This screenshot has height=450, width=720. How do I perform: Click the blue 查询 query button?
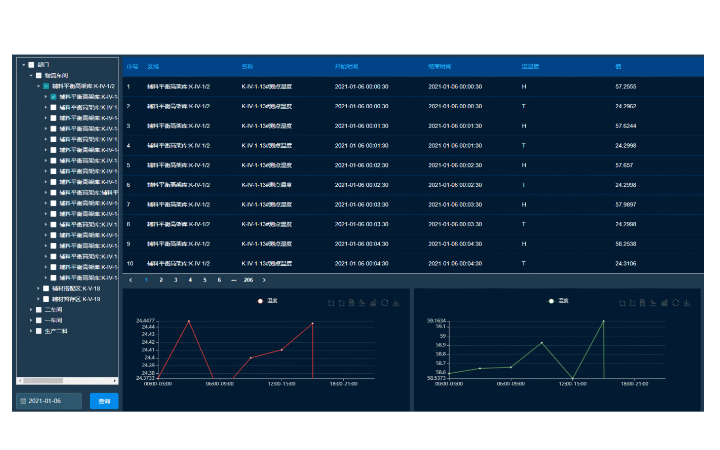pyautogui.click(x=104, y=401)
